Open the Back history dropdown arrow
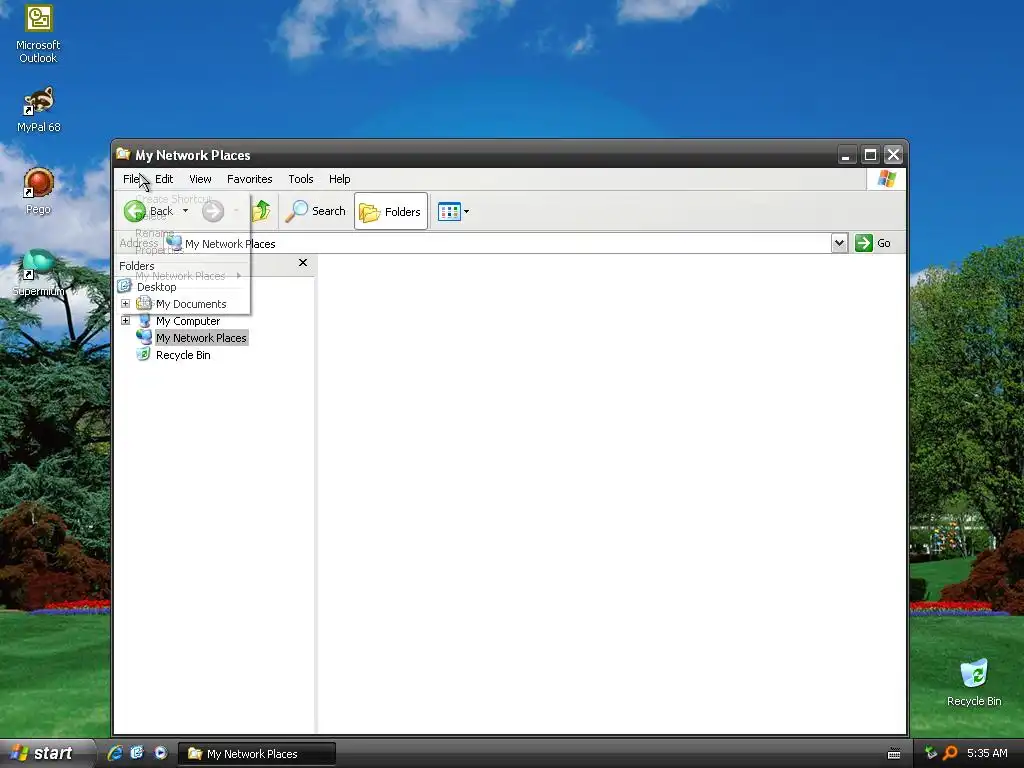 (x=185, y=210)
